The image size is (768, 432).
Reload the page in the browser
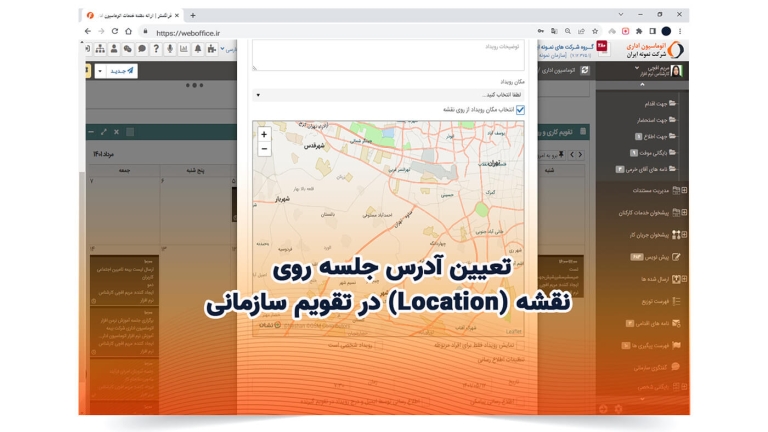pyautogui.click(x=115, y=31)
